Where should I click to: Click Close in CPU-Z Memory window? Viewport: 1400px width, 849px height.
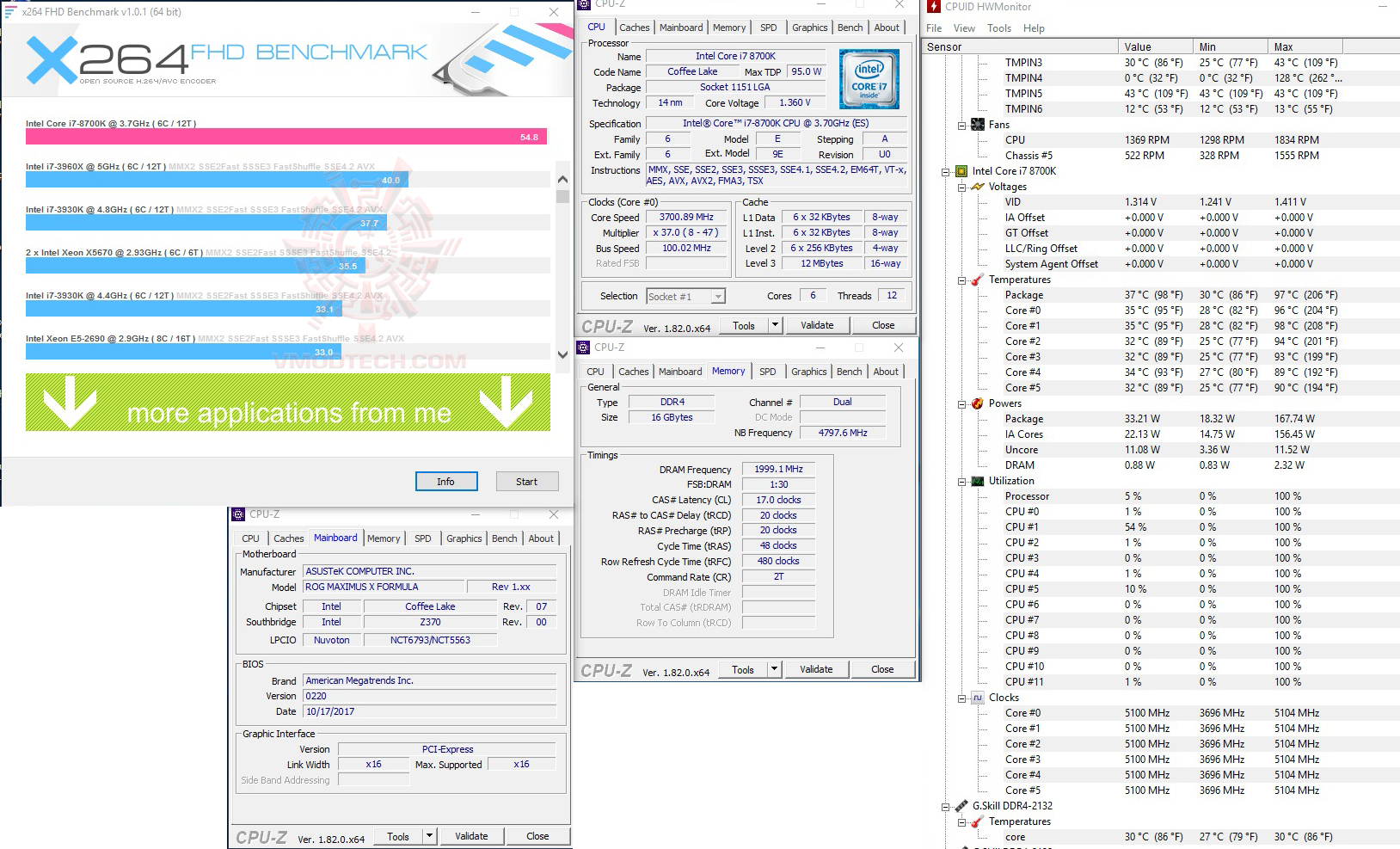882,669
